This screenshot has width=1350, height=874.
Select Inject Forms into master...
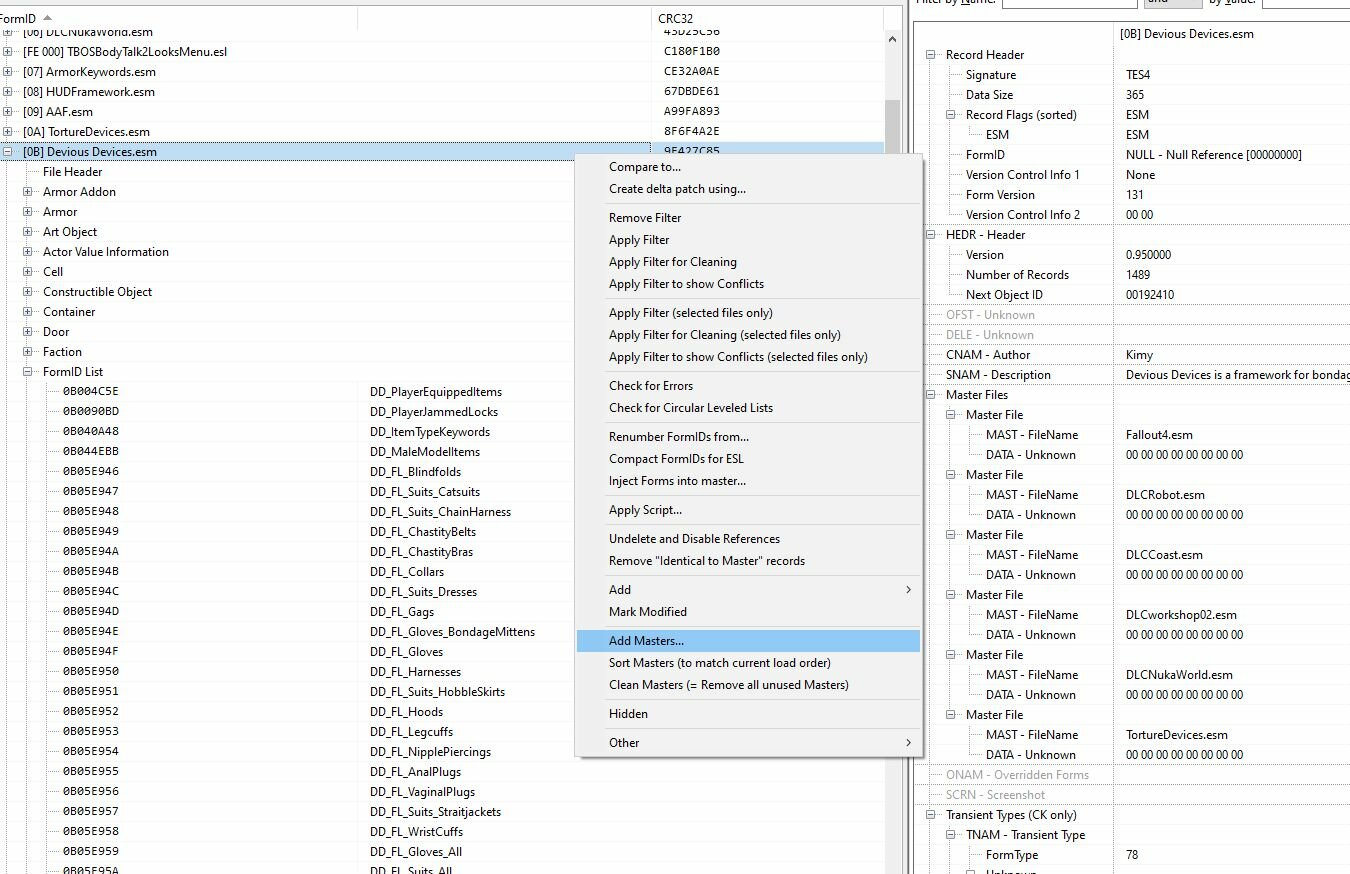pyautogui.click(x=748, y=481)
